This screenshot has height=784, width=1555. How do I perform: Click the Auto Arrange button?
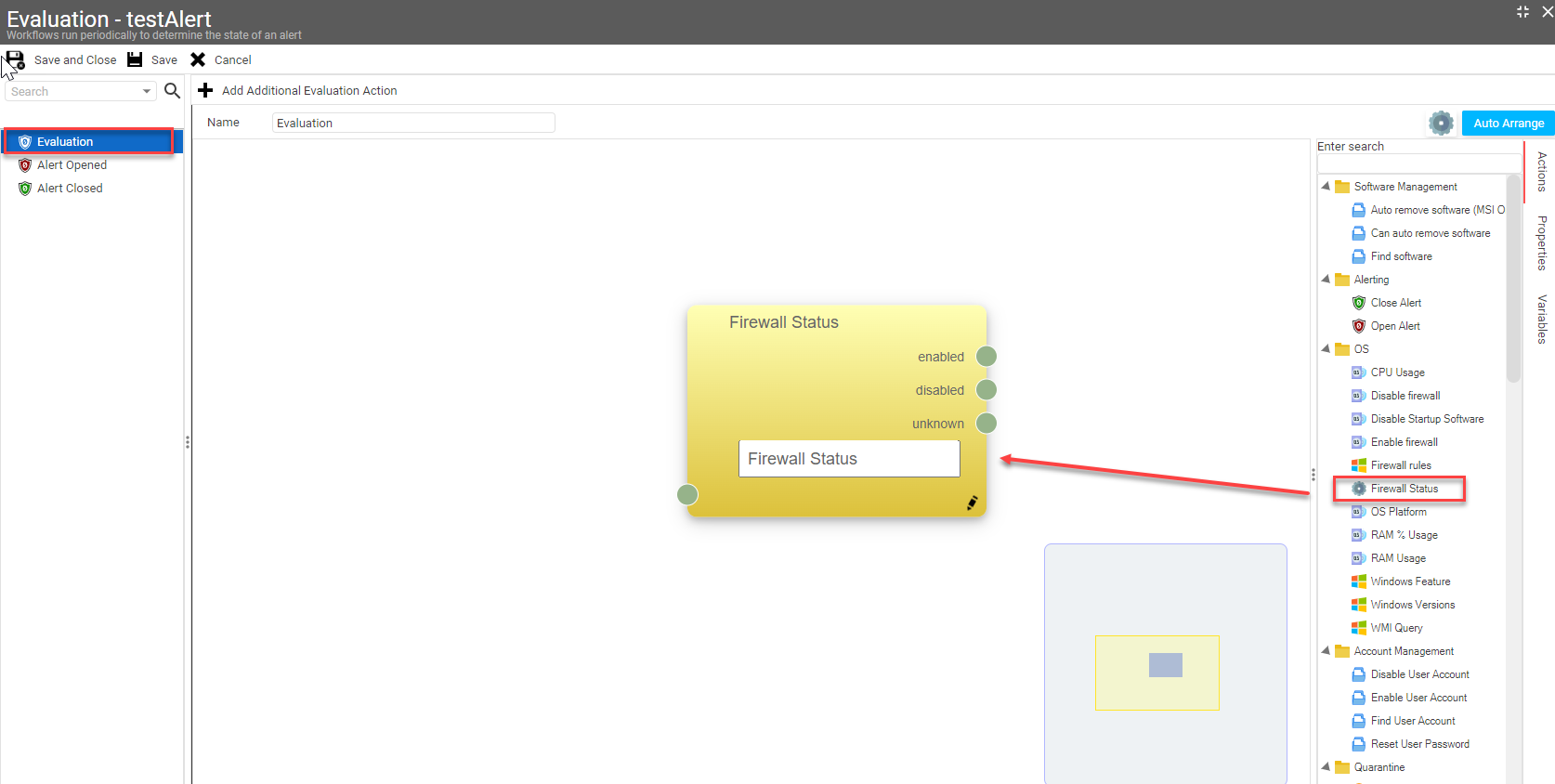1508,123
